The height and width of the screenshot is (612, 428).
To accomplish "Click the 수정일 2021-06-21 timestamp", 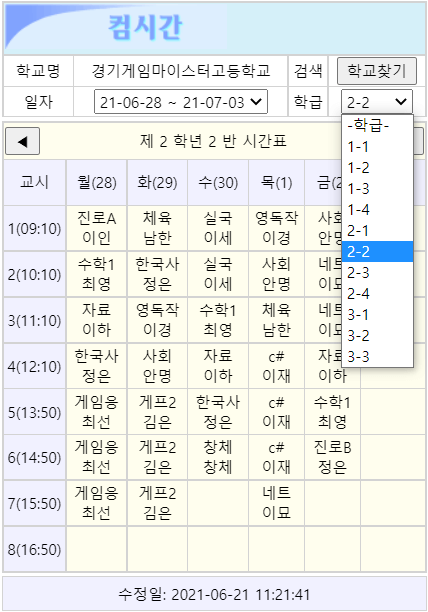I will coord(214,594).
